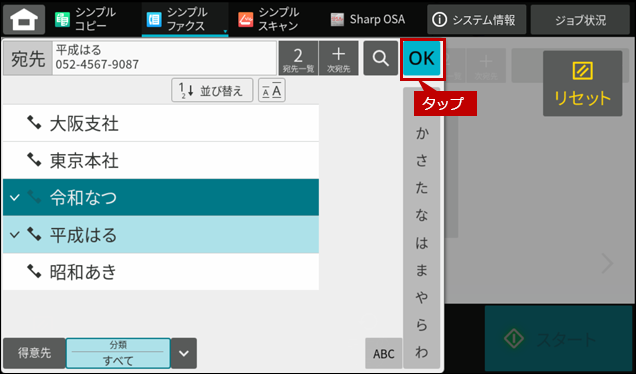Image resolution: width=636 pixels, height=374 pixels.
Task: Open シンプルコピー mode icon
Action: pyautogui.click(x=62, y=19)
